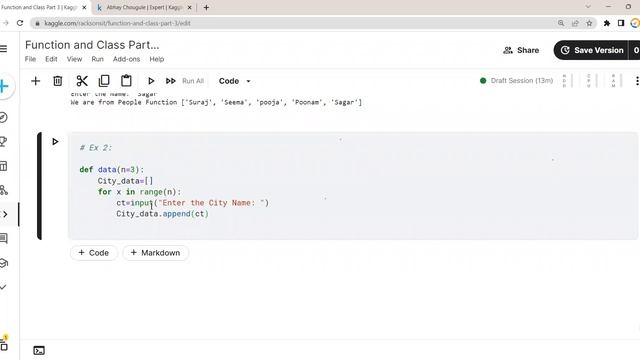Click the Run All fast-forward icon
The height and width of the screenshot is (360, 640).
click(x=171, y=81)
